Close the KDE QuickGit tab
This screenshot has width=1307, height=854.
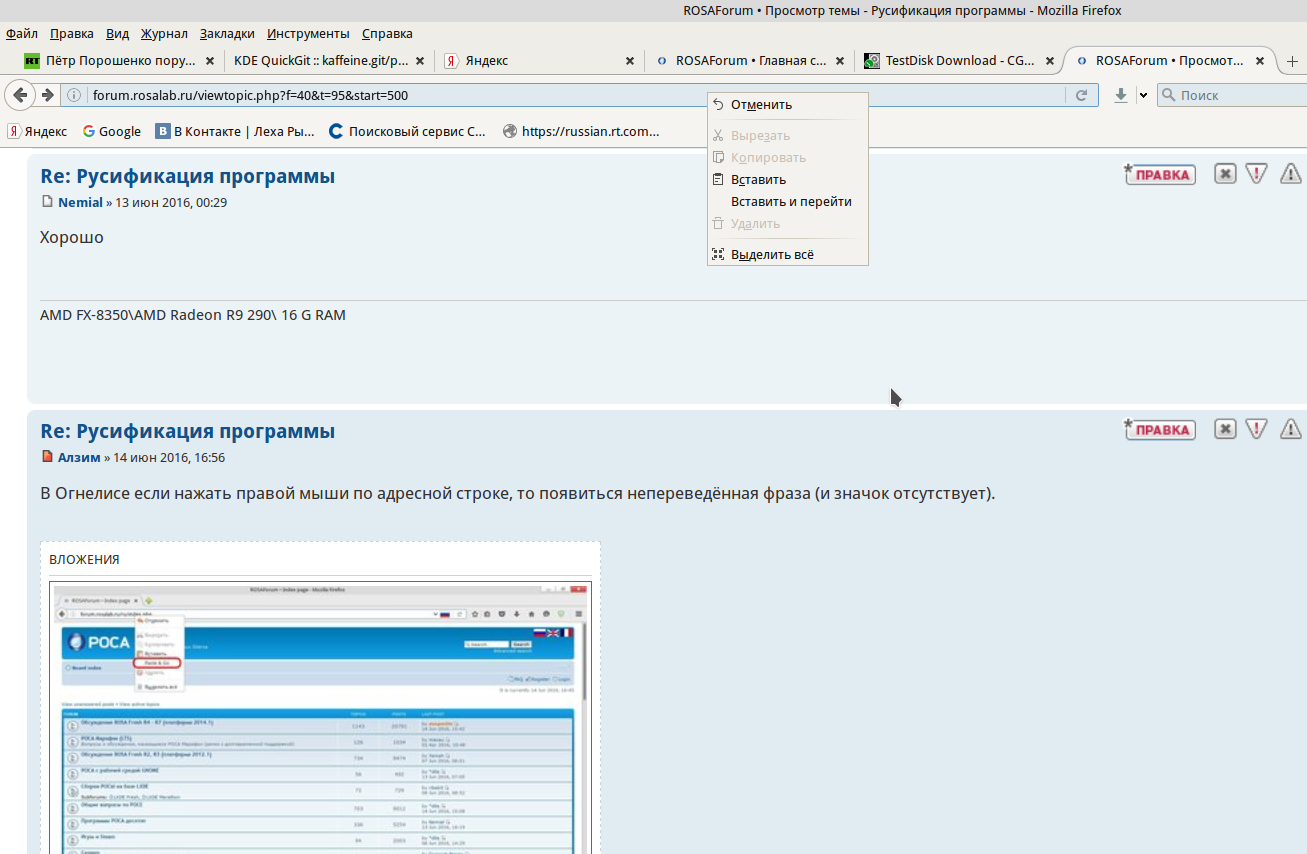tap(420, 61)
